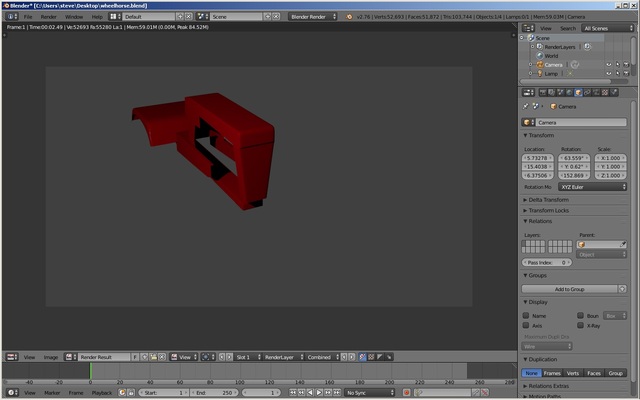
Task: Click the Blender info editor icon
Action: (x=11, y=17)
